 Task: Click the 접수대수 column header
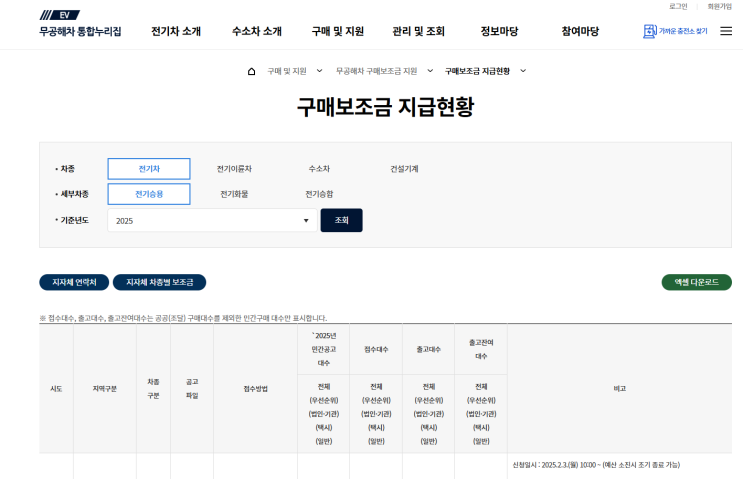pos(376,349)
